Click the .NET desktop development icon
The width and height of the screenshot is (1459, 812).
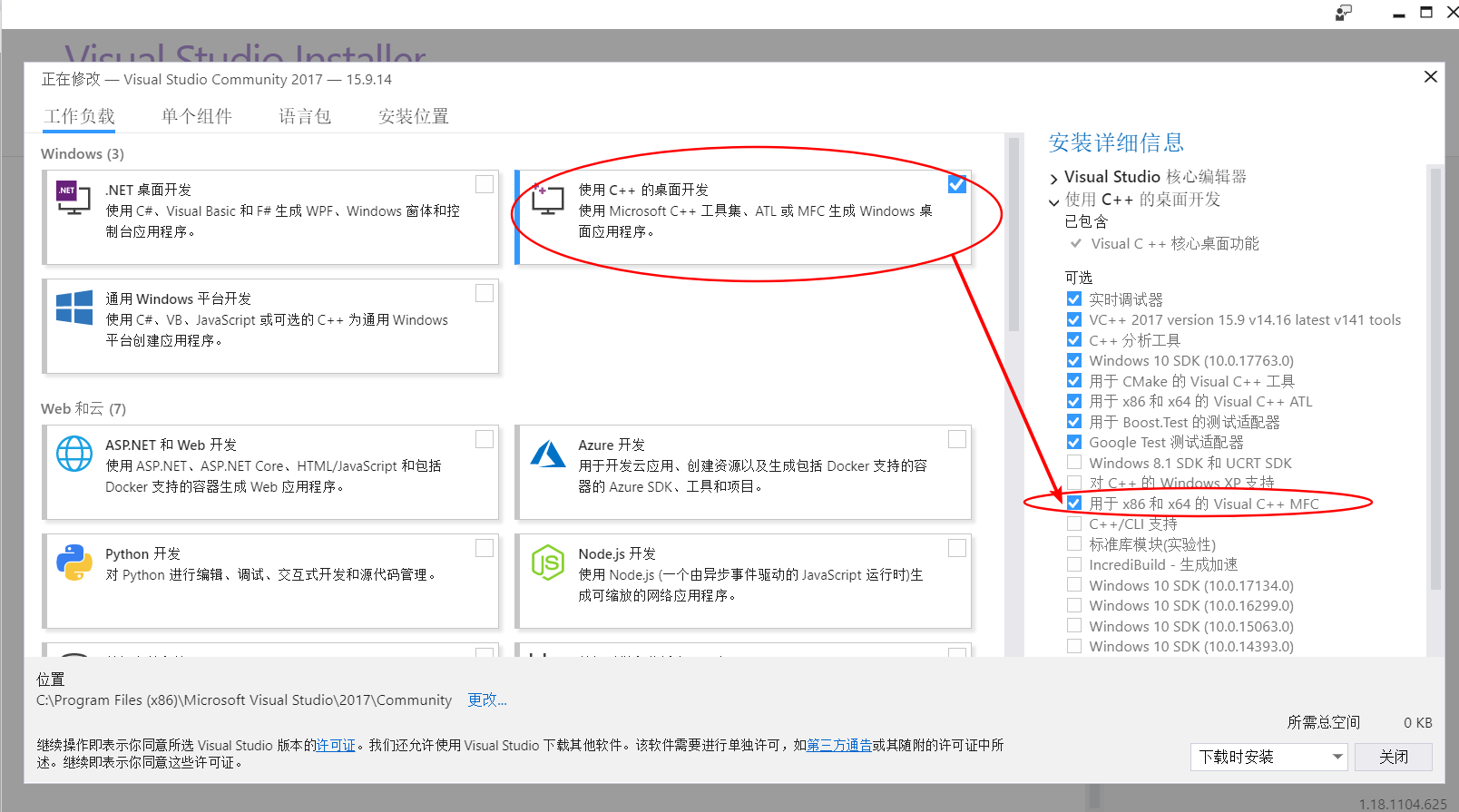point(73,197)
